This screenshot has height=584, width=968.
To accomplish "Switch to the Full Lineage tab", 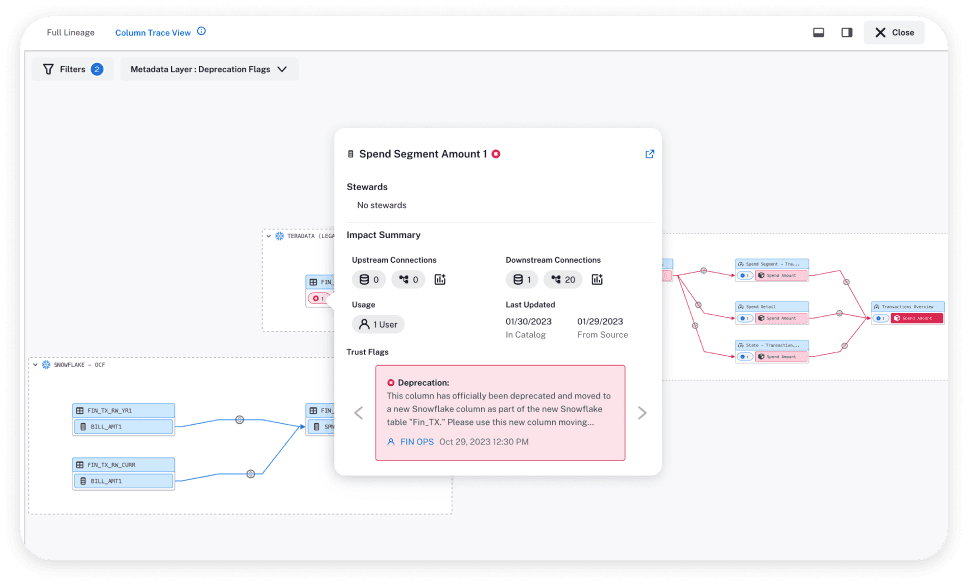I will click(71, 32).
